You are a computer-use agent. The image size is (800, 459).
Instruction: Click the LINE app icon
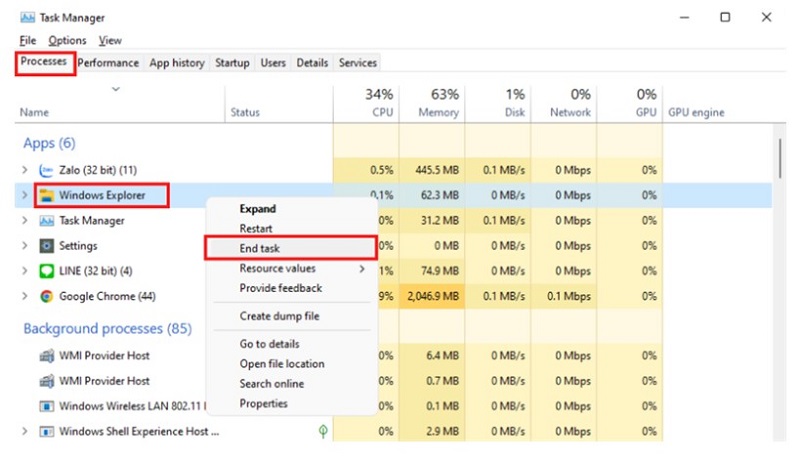[46, 271]
